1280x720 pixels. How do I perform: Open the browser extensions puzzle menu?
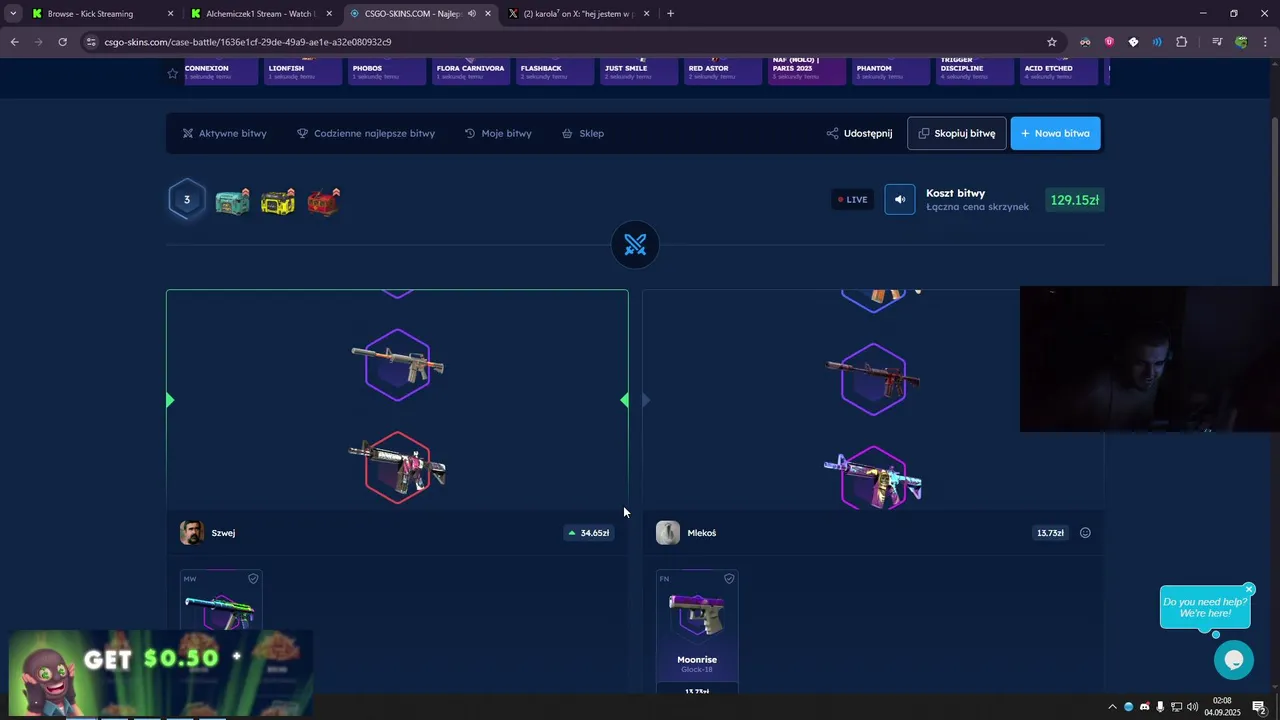point(1182,42)
